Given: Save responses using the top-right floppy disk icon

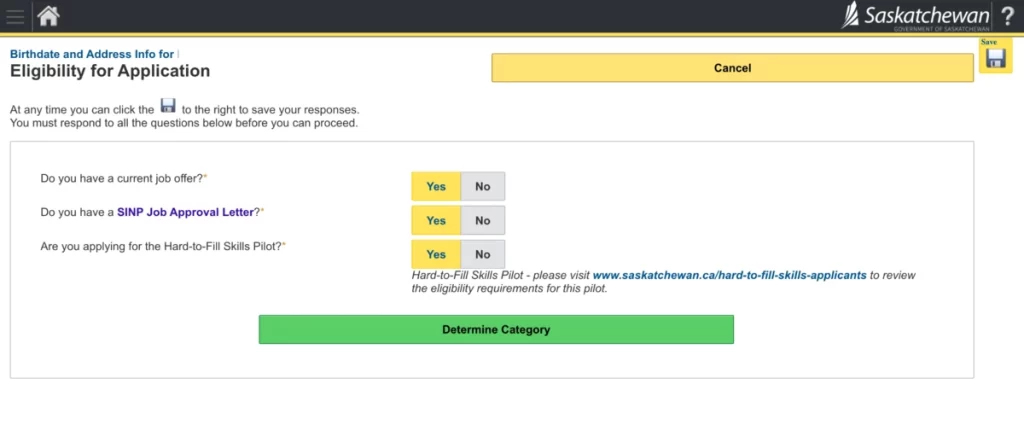Looking at the screenshot, I should tap(995, 59).
